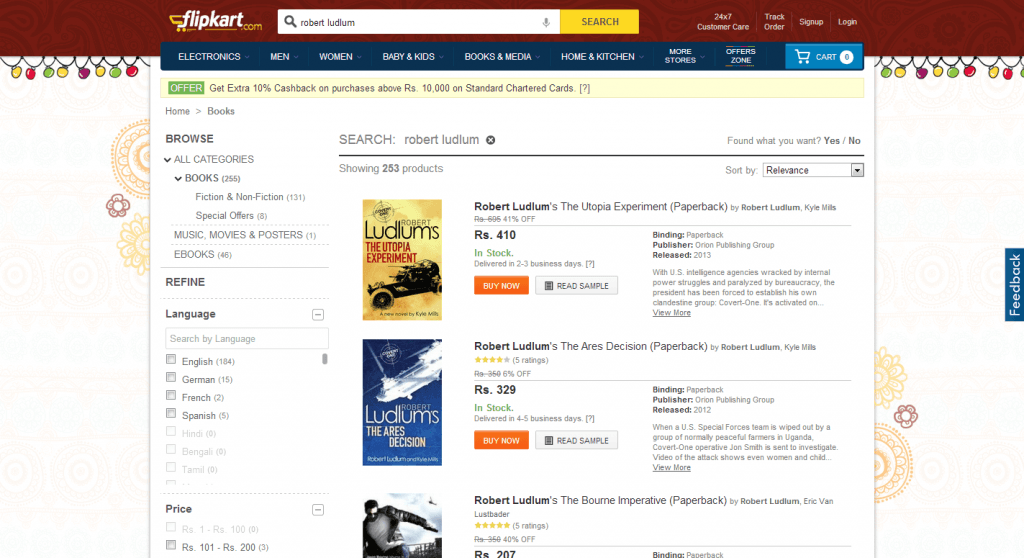1024x558 pixels.
Task: Check the German language filter
Action: 171,378
